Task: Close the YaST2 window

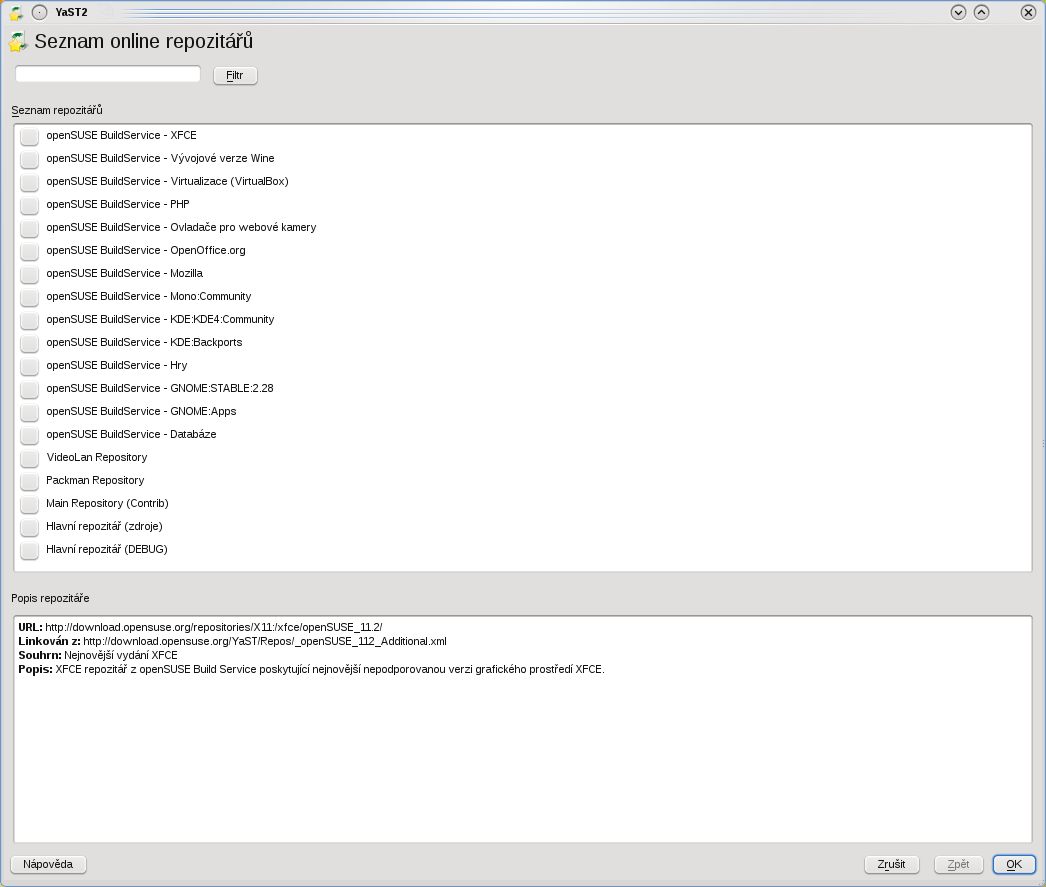Action: click(x=1028, y=12)
